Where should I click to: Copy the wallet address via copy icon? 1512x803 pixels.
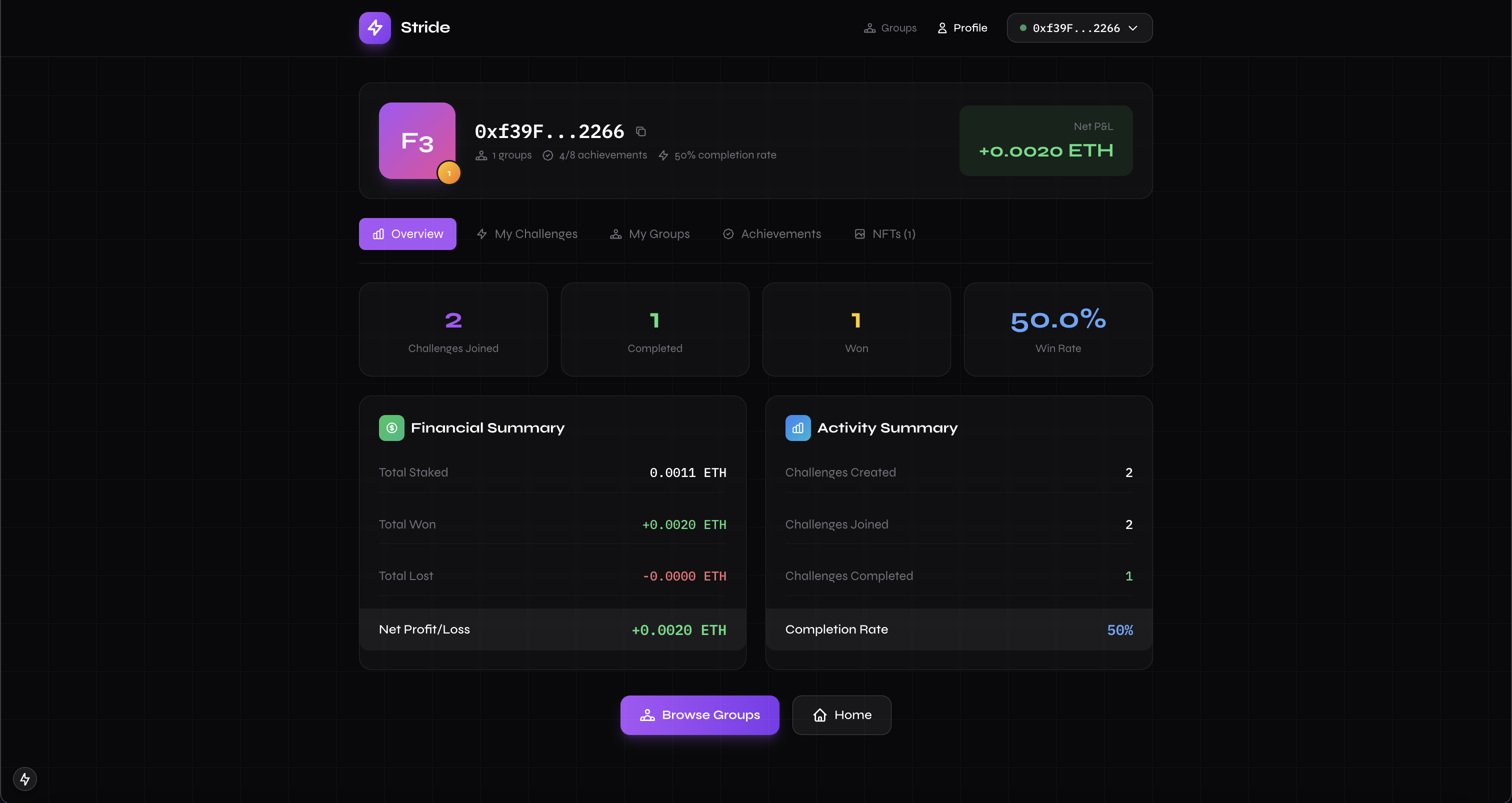tap(641, 131)
